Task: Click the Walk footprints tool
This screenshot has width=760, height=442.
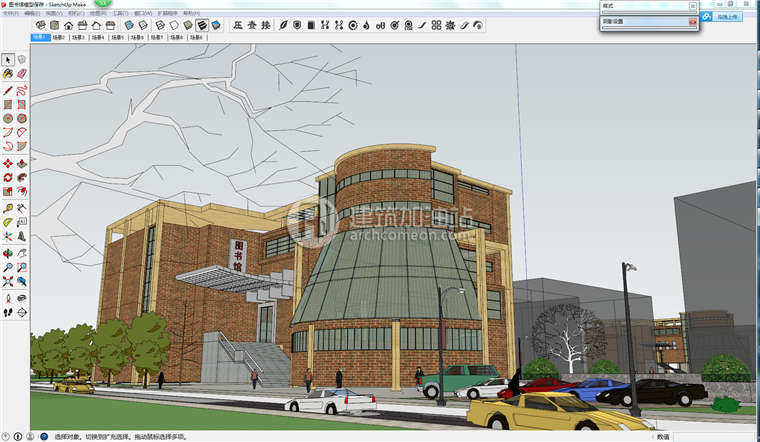Action: 8,312
